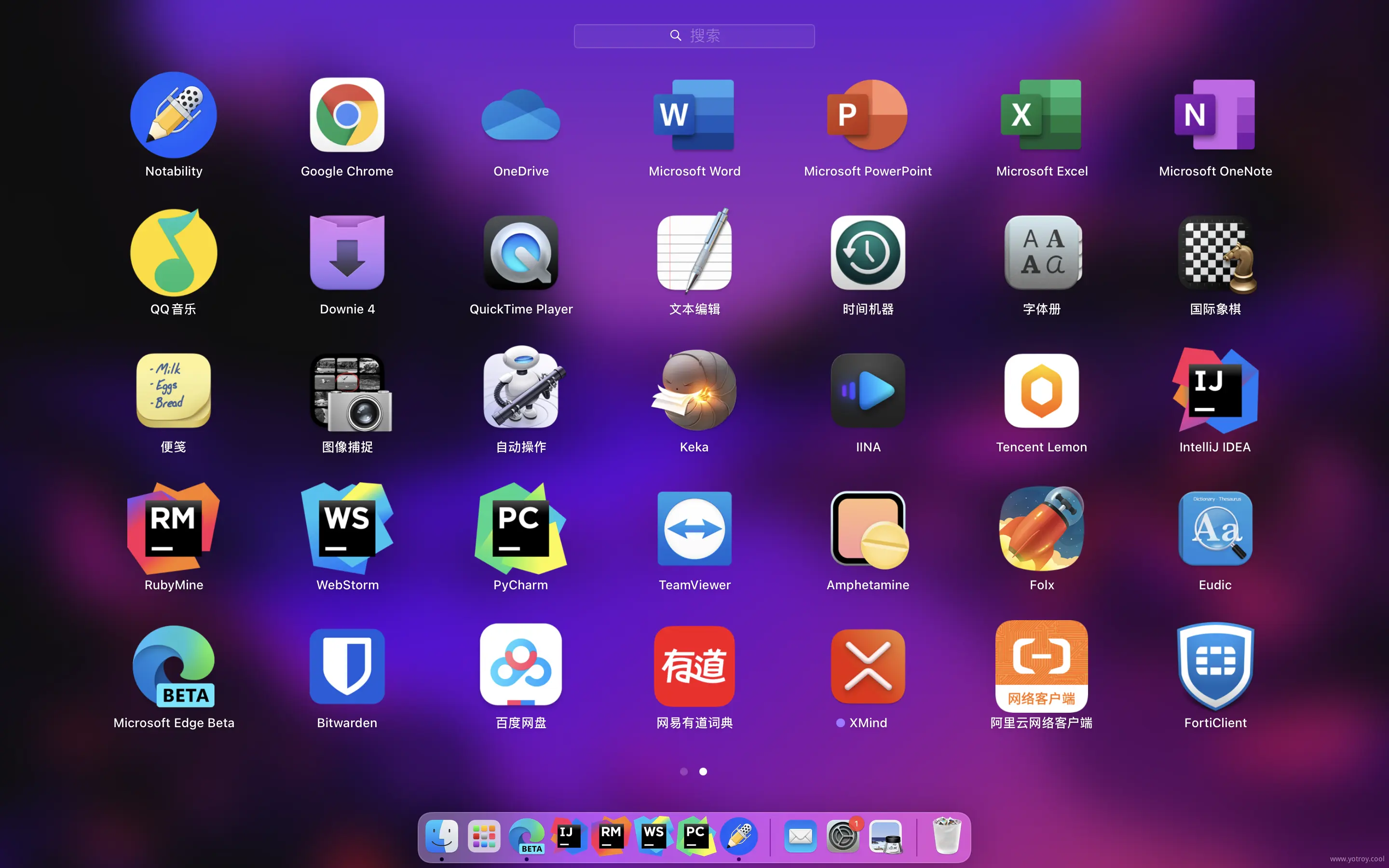This screenshot has width=1389, height=868.
Task: Launch 图像捕捉 Image Capture
Action: [x=350, y=392]
